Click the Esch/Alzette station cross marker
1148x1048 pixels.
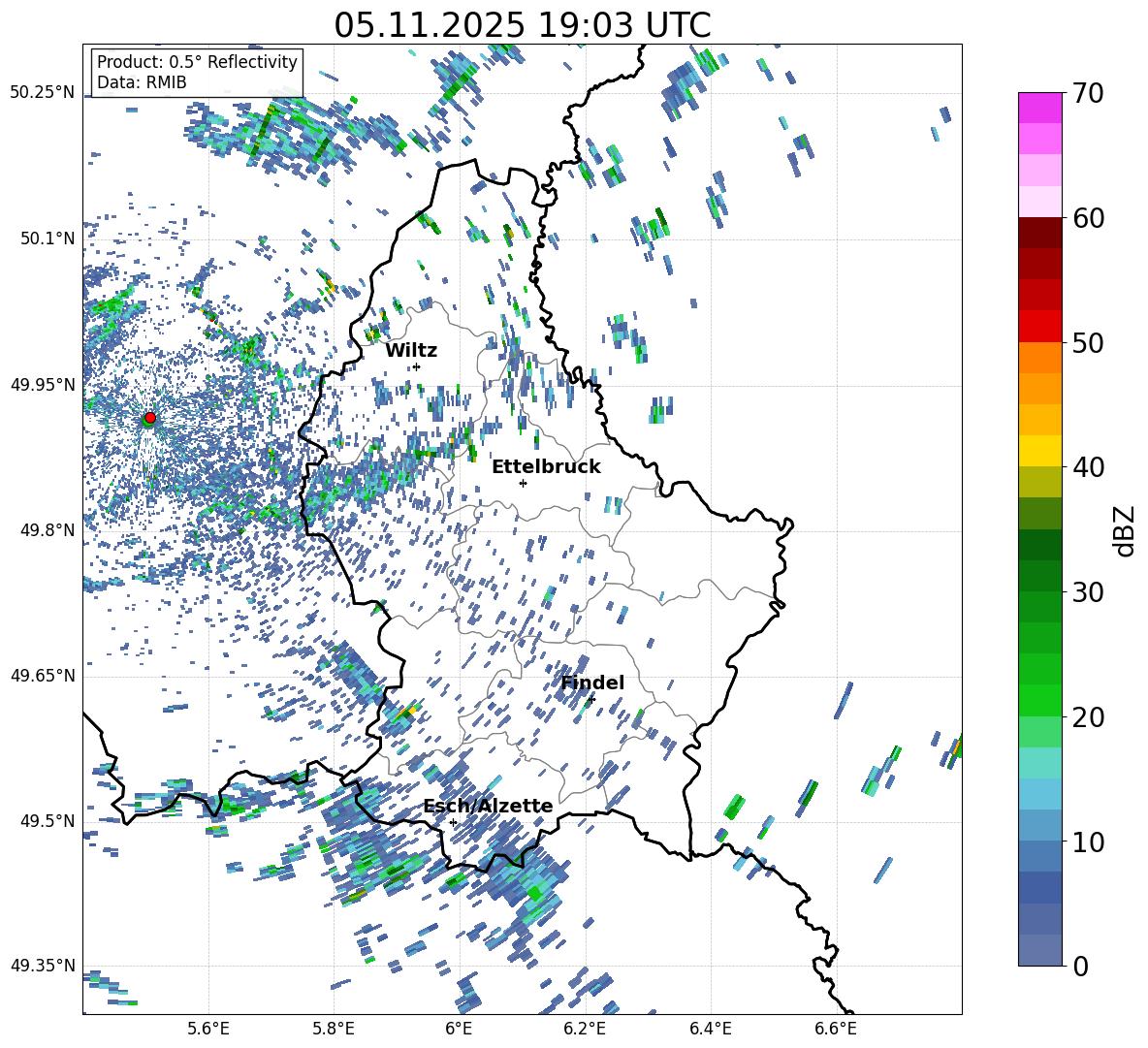point(453,822)
